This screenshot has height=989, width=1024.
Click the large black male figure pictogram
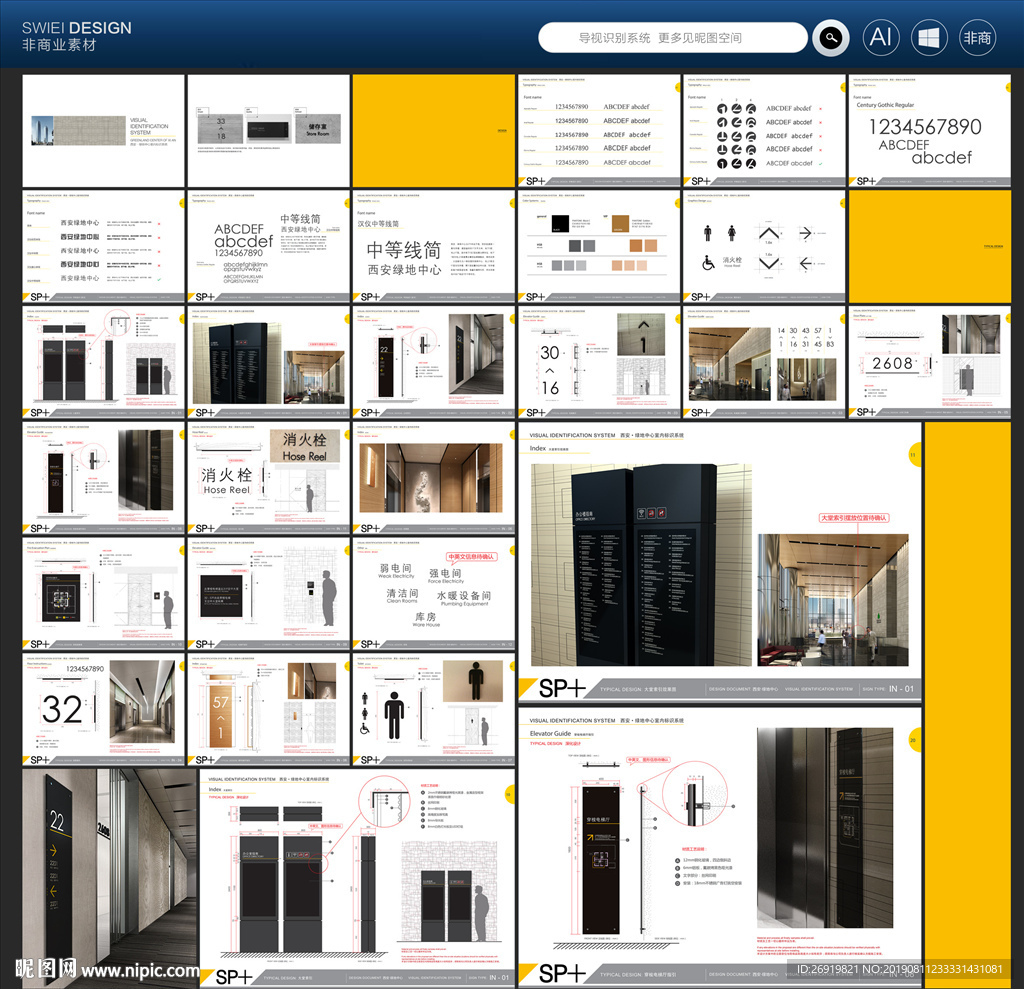click(x=394, y=715)
